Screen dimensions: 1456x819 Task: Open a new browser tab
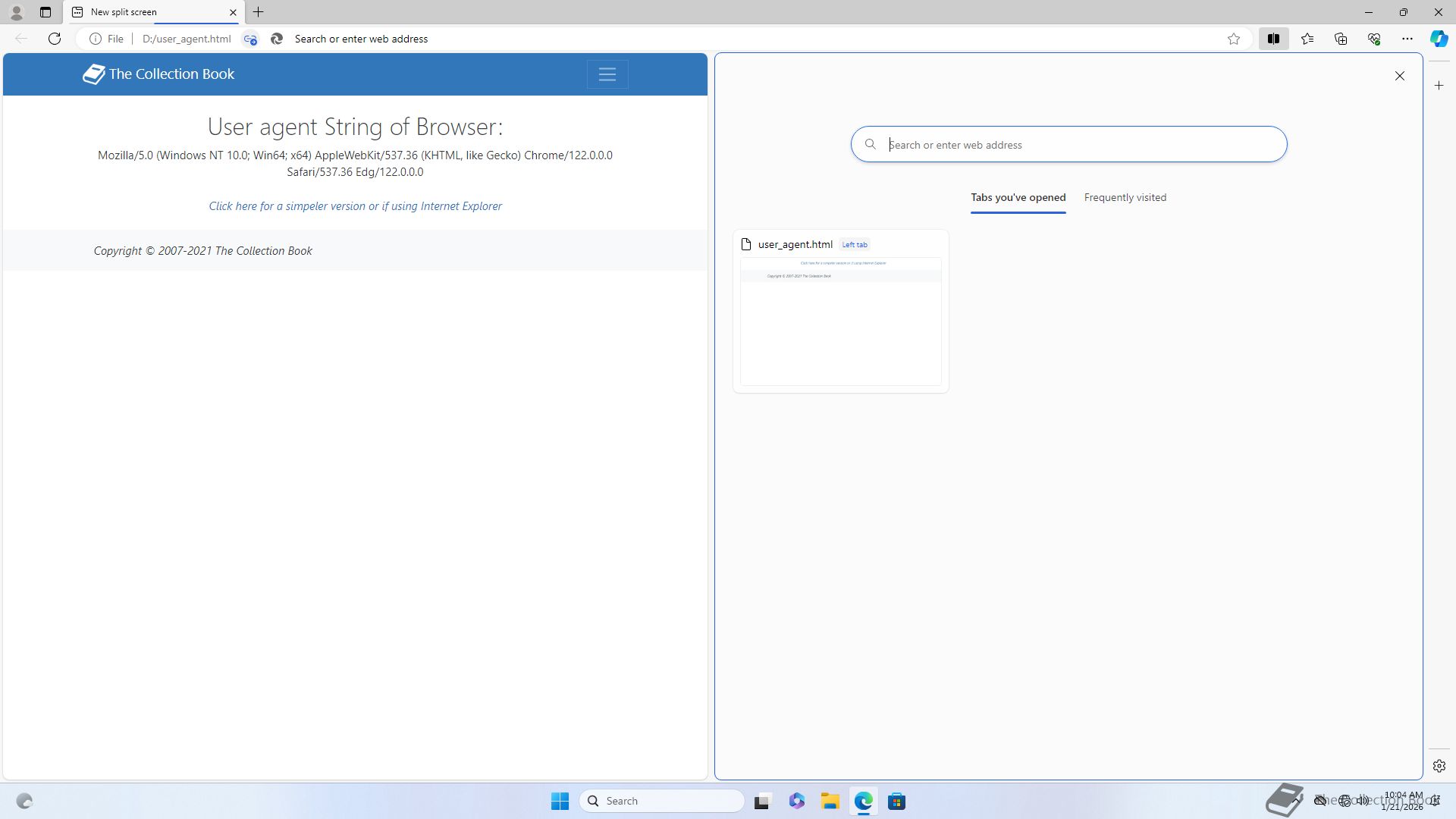(259, 12)
